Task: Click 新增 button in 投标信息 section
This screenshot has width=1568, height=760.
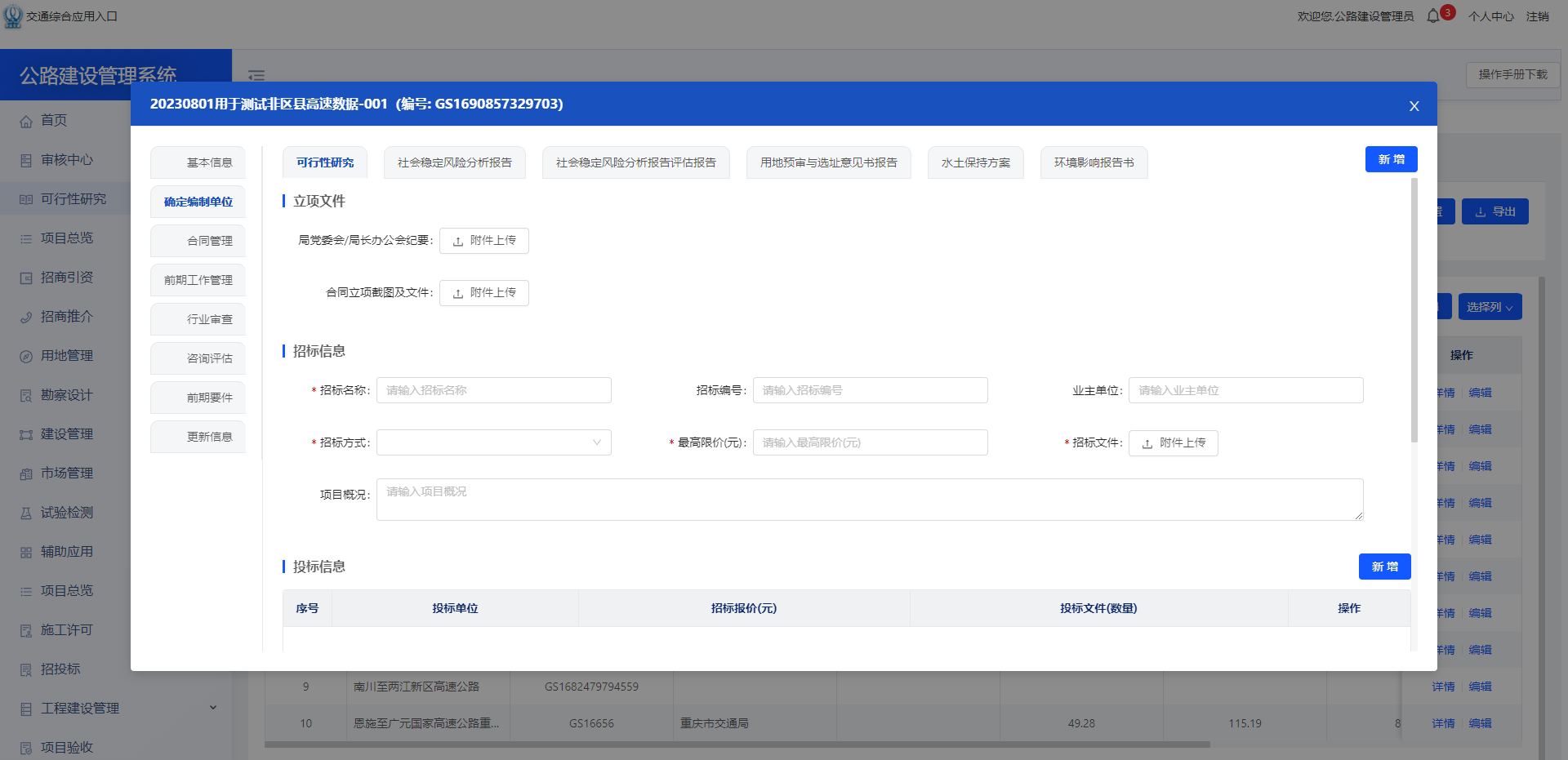Action: [1385, 567]
